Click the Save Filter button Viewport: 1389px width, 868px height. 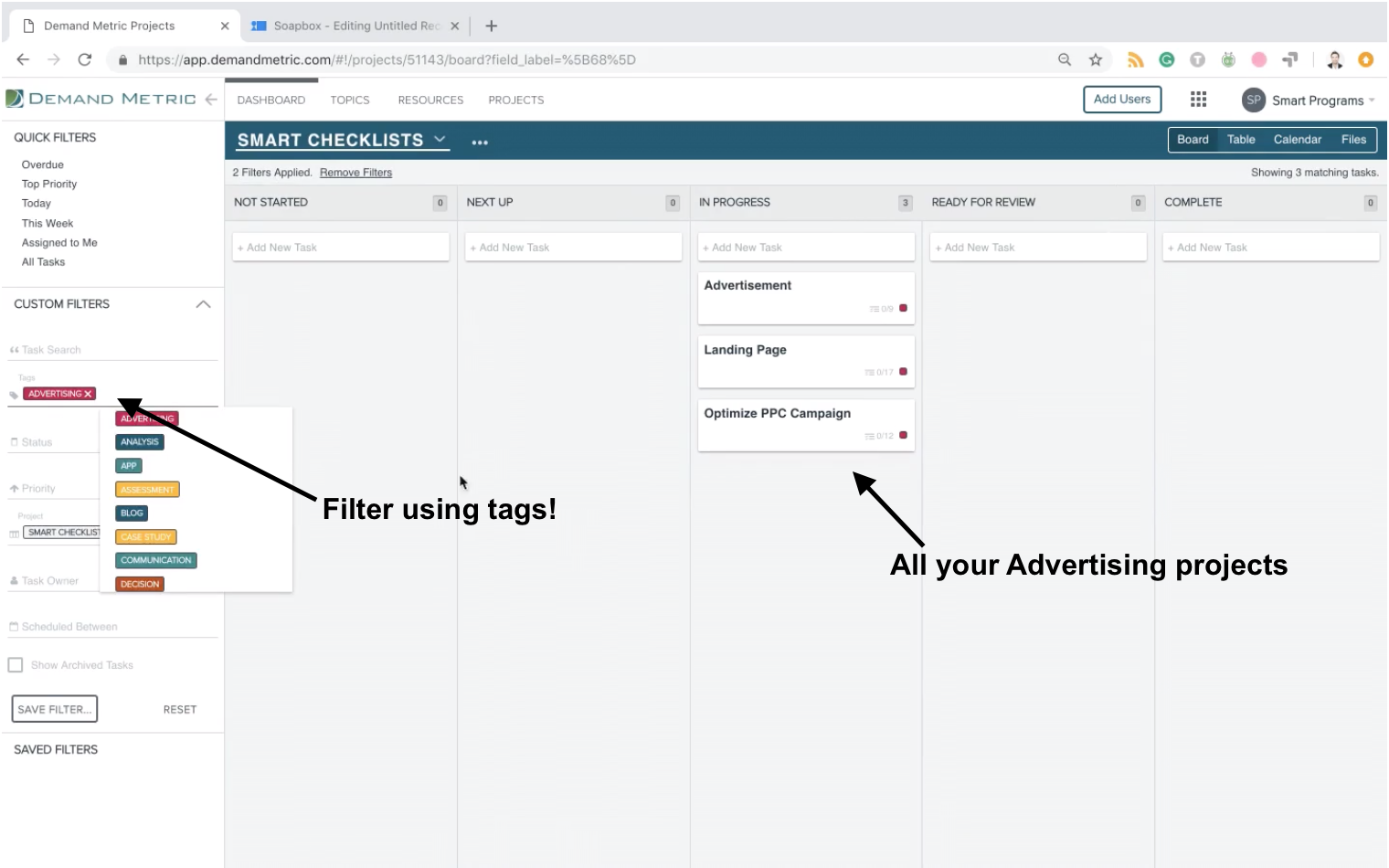click(x=55, y=709)
